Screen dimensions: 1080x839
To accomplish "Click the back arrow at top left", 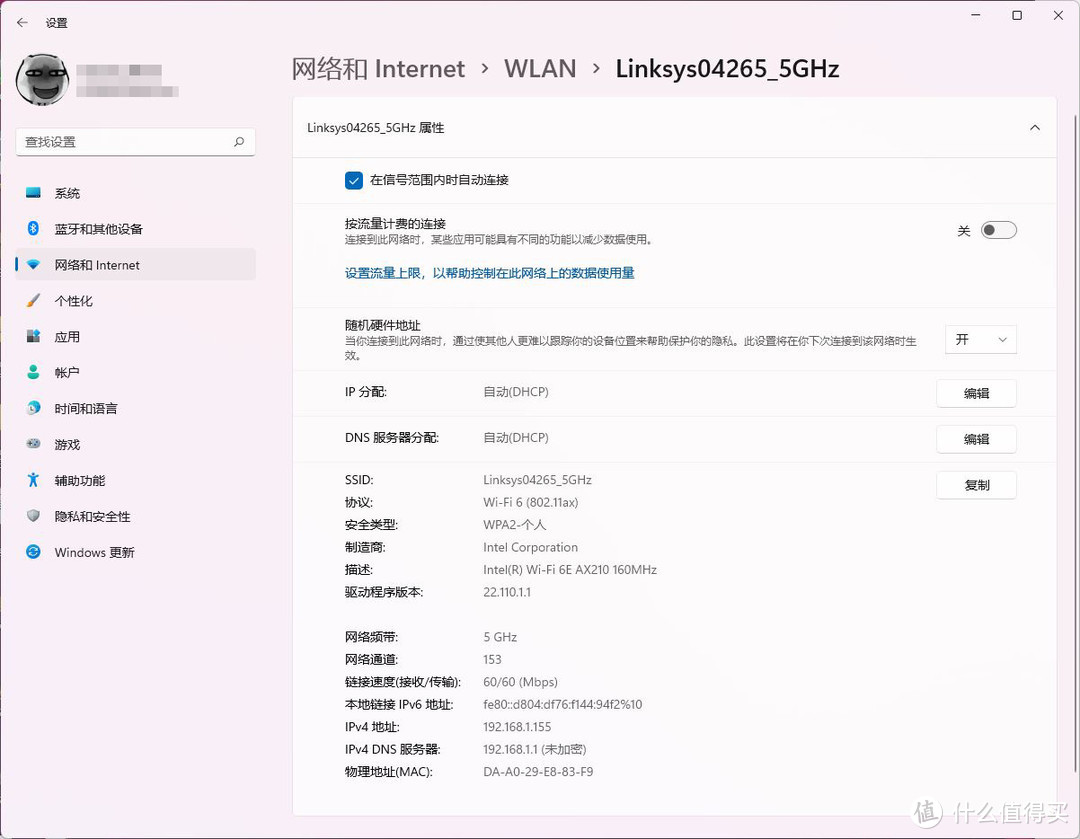I will click(x=22, y=22).
